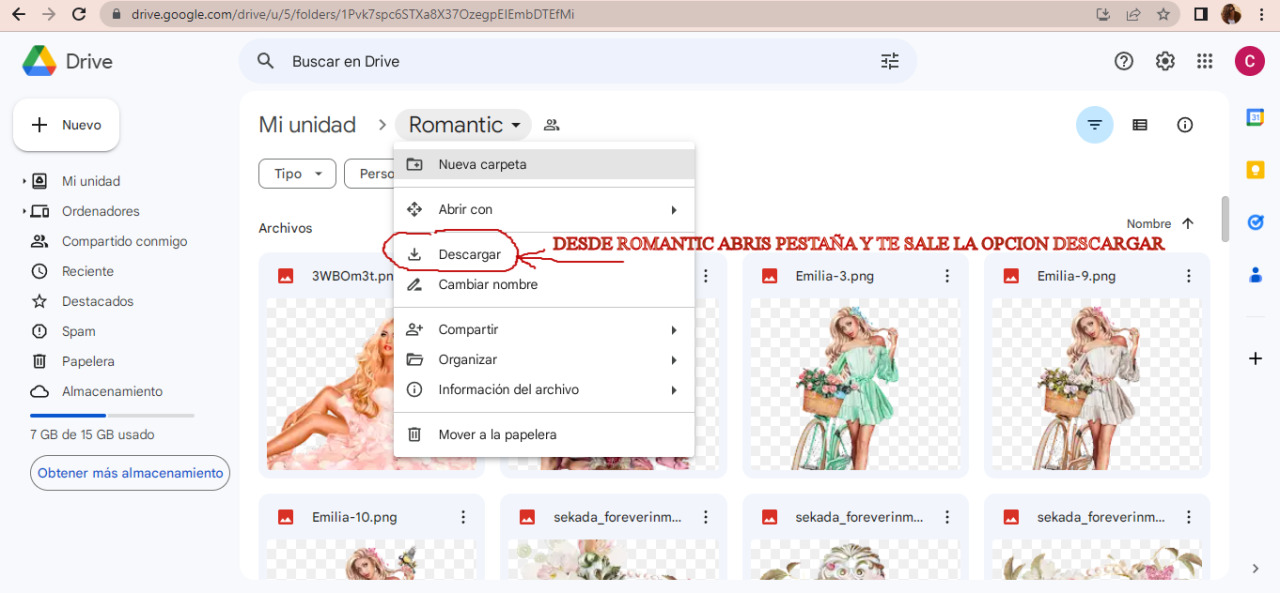Reverse sort direction arrow beside Nombre
Image resolution: width=1280 pixels, height=593 pixels.
[x=1188, y=224]
